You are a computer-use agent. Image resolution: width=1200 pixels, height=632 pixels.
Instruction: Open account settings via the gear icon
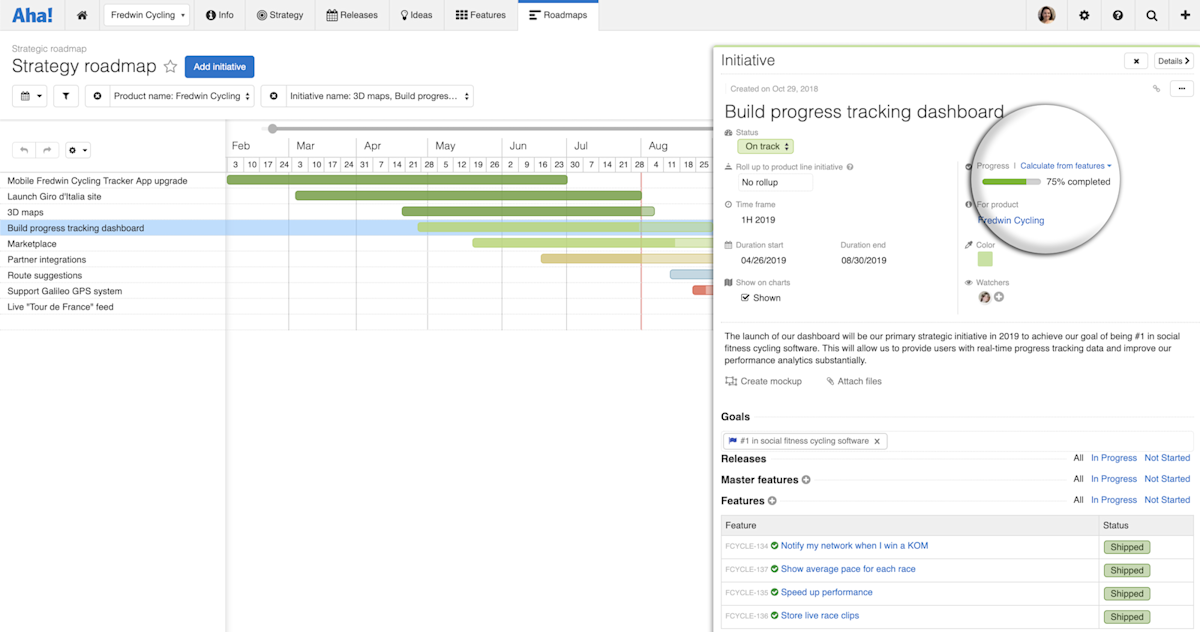1085,15
